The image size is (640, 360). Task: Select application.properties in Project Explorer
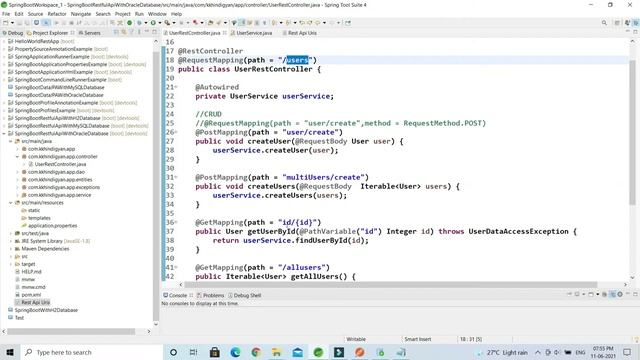click(52, 226)
